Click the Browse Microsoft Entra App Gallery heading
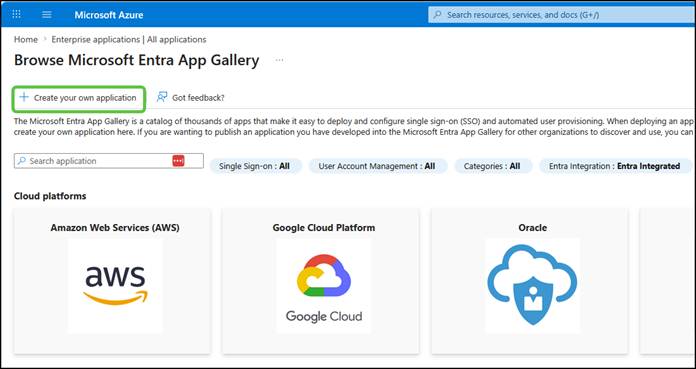 coord(137,60)
